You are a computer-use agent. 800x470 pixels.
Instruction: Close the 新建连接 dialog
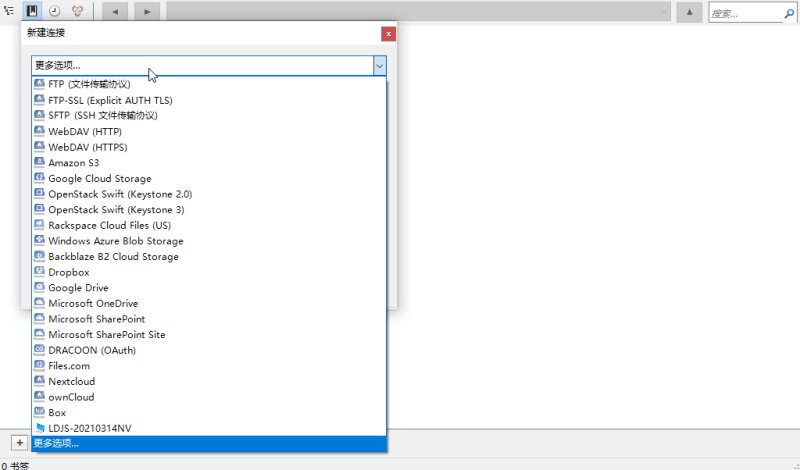[x=388, y=34]
